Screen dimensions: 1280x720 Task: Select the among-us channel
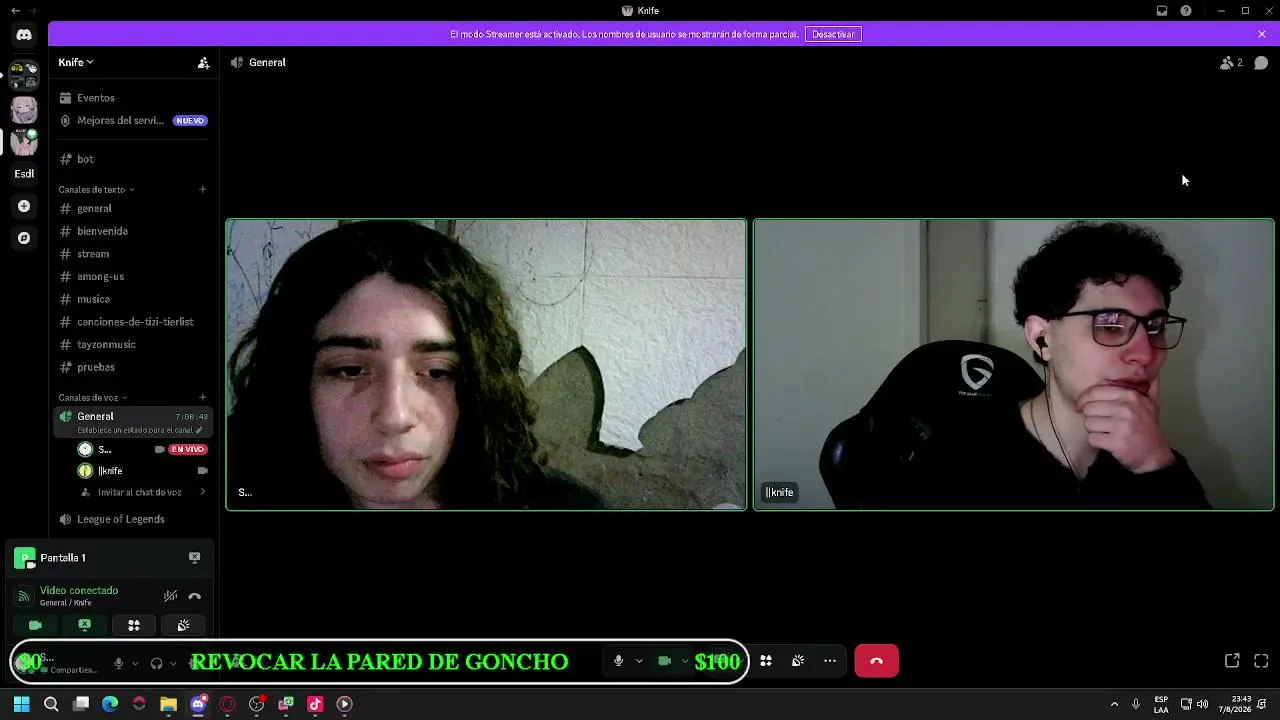pyautogui.click(x=135, y=276)
